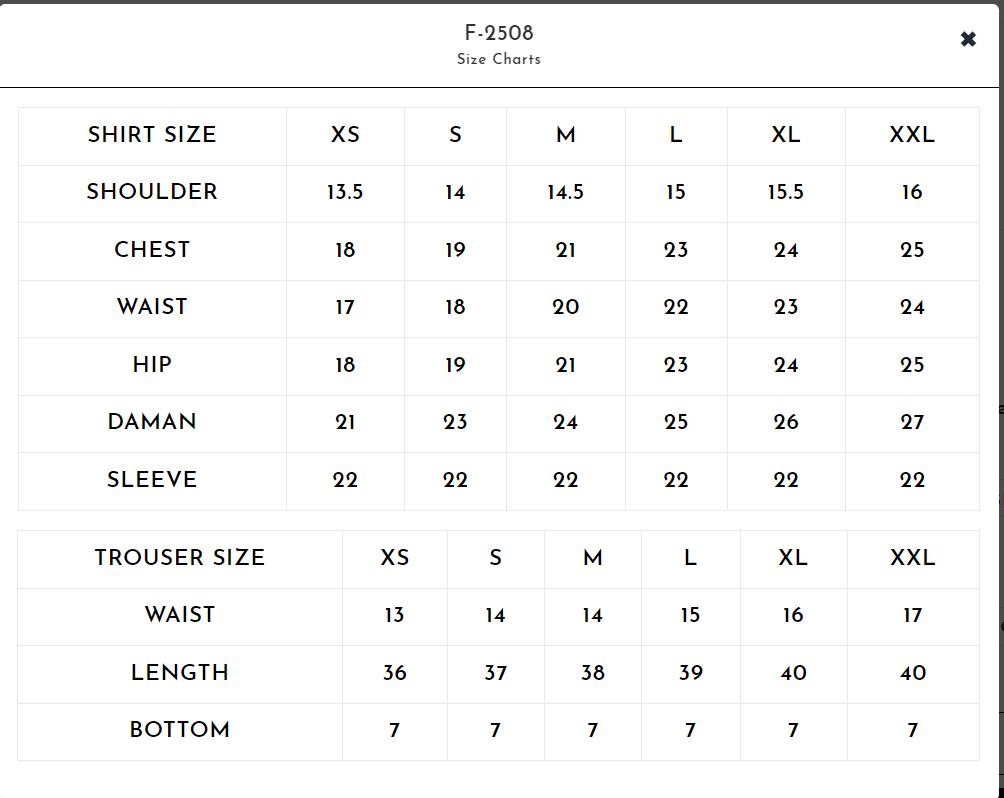The height and width of the screenshot is (798, 1004).
Task: Select the LENGTH row label
Action: click(x=180, y=672)
